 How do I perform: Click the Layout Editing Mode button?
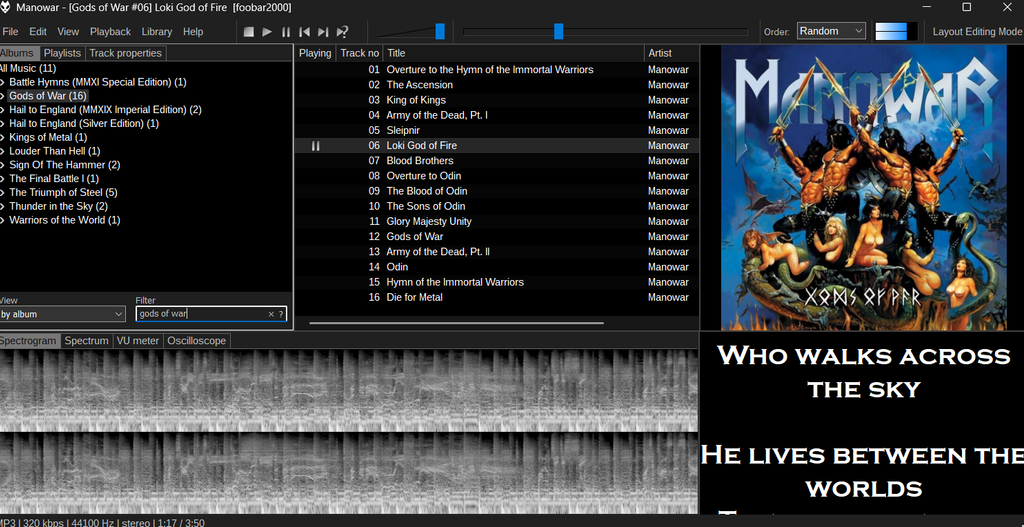tap(976, 32)
